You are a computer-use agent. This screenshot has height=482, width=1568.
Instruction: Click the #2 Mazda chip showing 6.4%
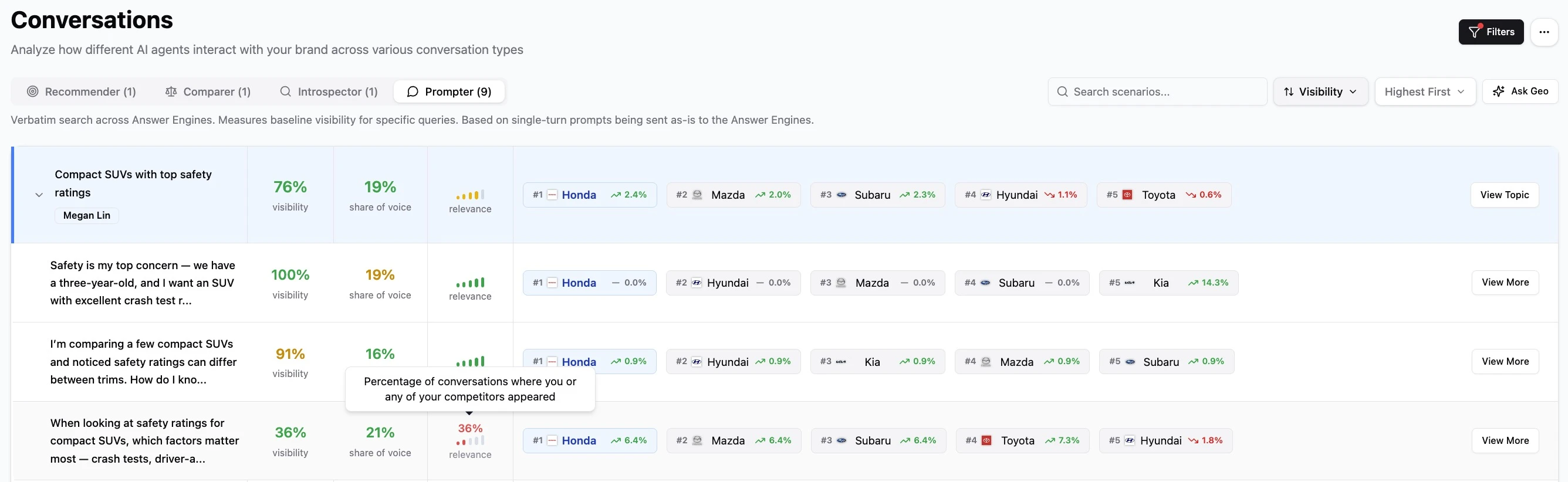pyautogui.click(x=734, y=440)
